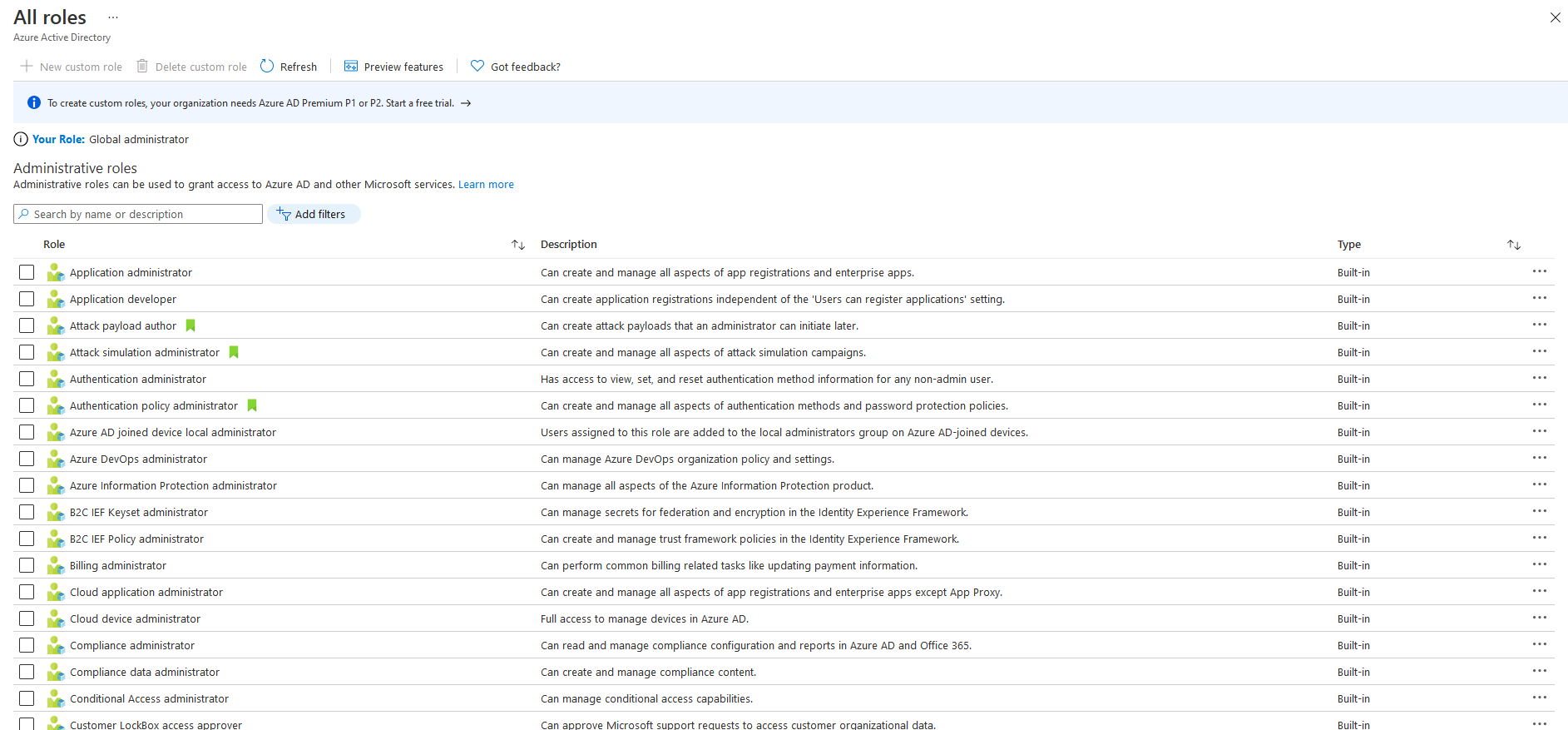Open more options for Compliance administrator
This screenshot has width=1568, height=730.
click(x=1540, y=644)
